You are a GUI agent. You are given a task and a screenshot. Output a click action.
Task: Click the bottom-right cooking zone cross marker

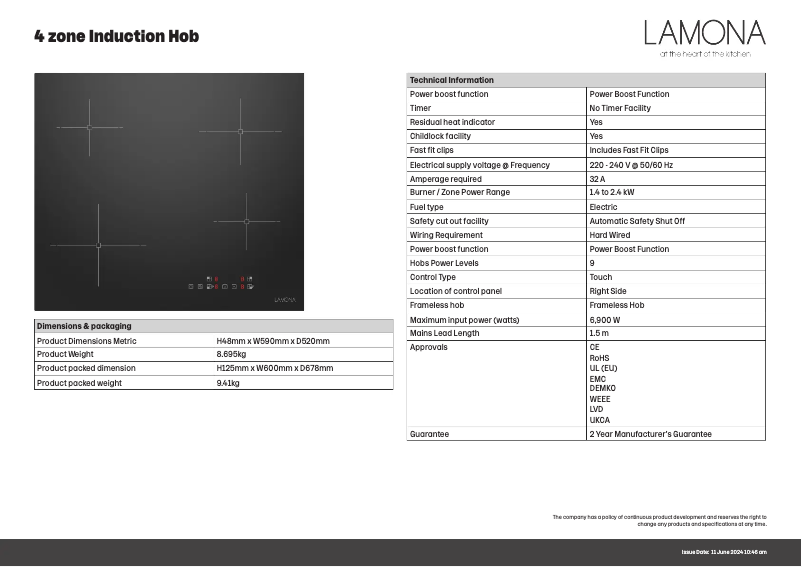246,222
